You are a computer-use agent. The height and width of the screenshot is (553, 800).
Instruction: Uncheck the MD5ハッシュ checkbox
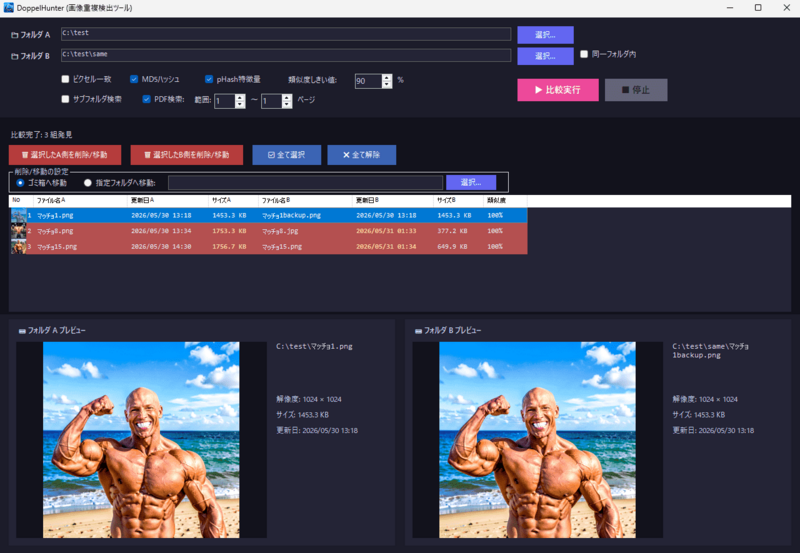pyautogui.click(x=134, y=79)
